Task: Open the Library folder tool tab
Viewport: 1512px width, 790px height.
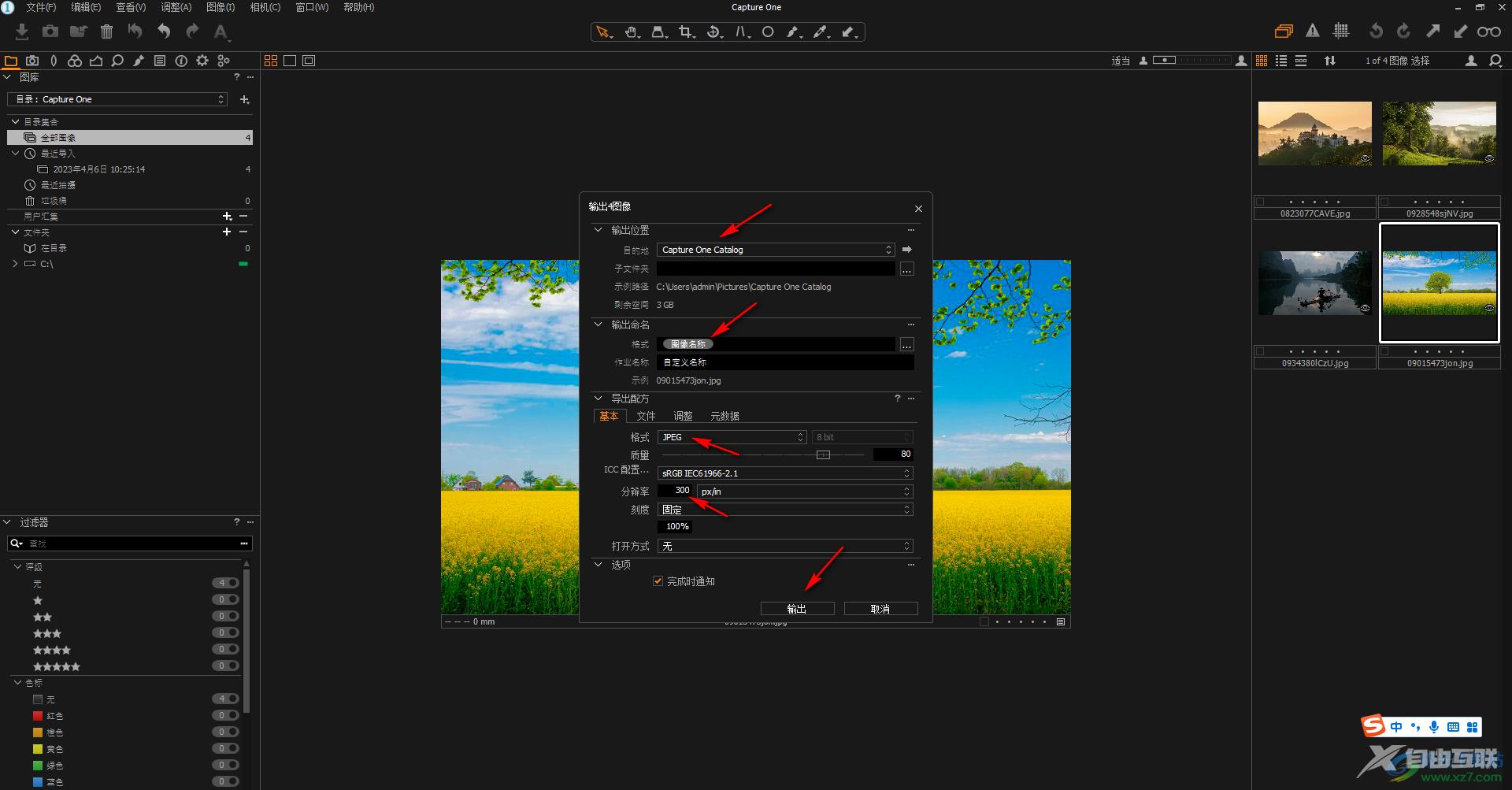Action: (11, 61)
